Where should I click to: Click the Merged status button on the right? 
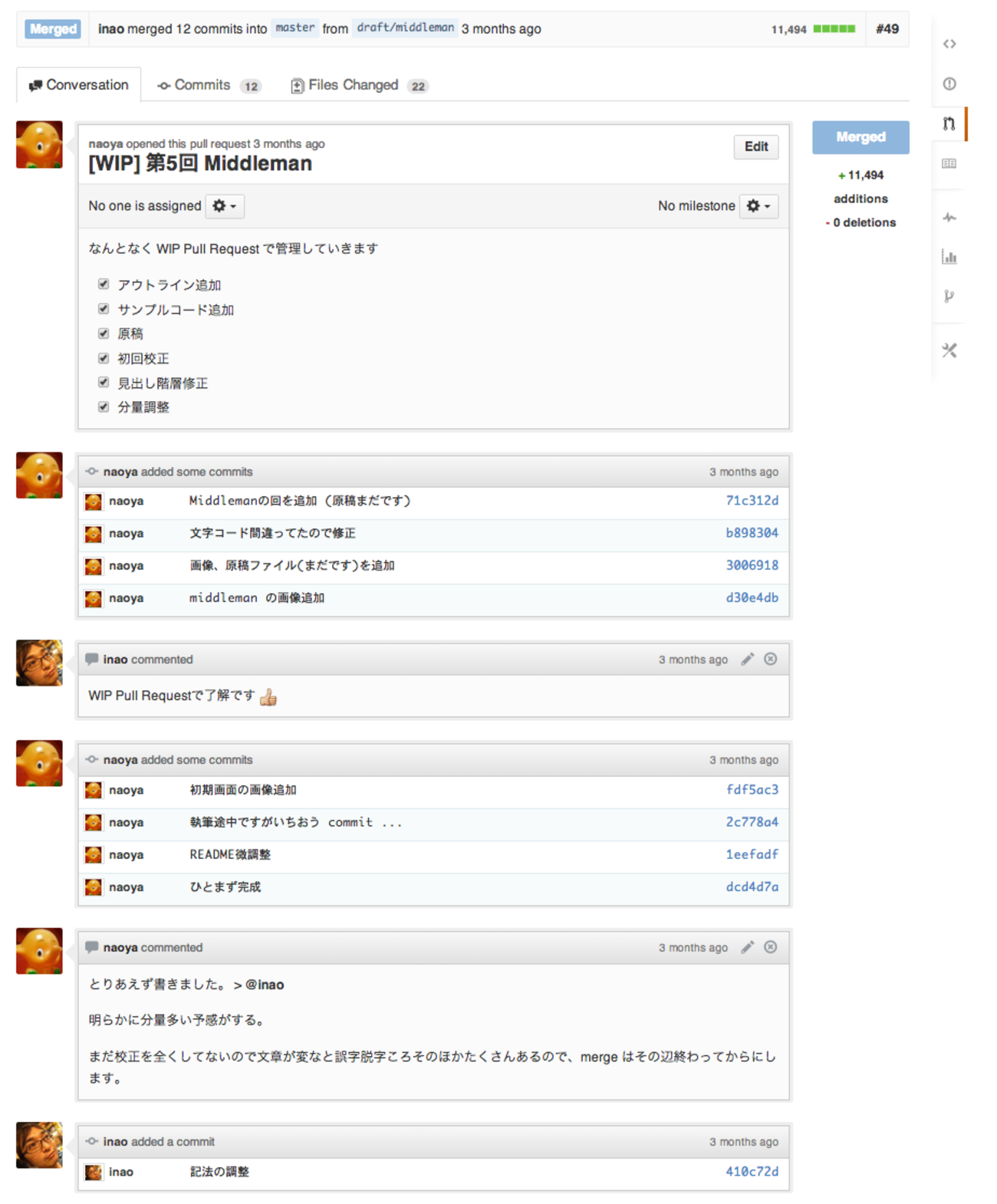click(860, 137)
